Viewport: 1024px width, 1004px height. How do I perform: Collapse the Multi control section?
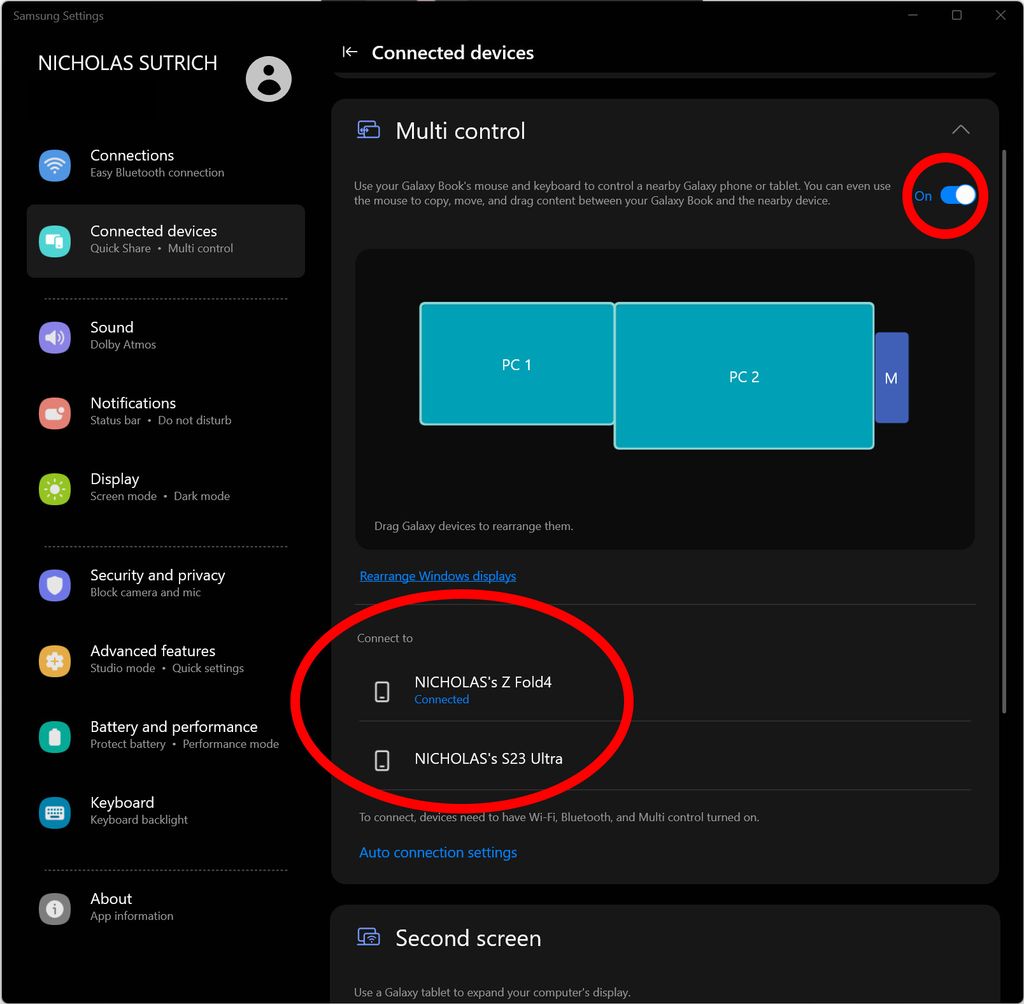[x=960, y=130]
